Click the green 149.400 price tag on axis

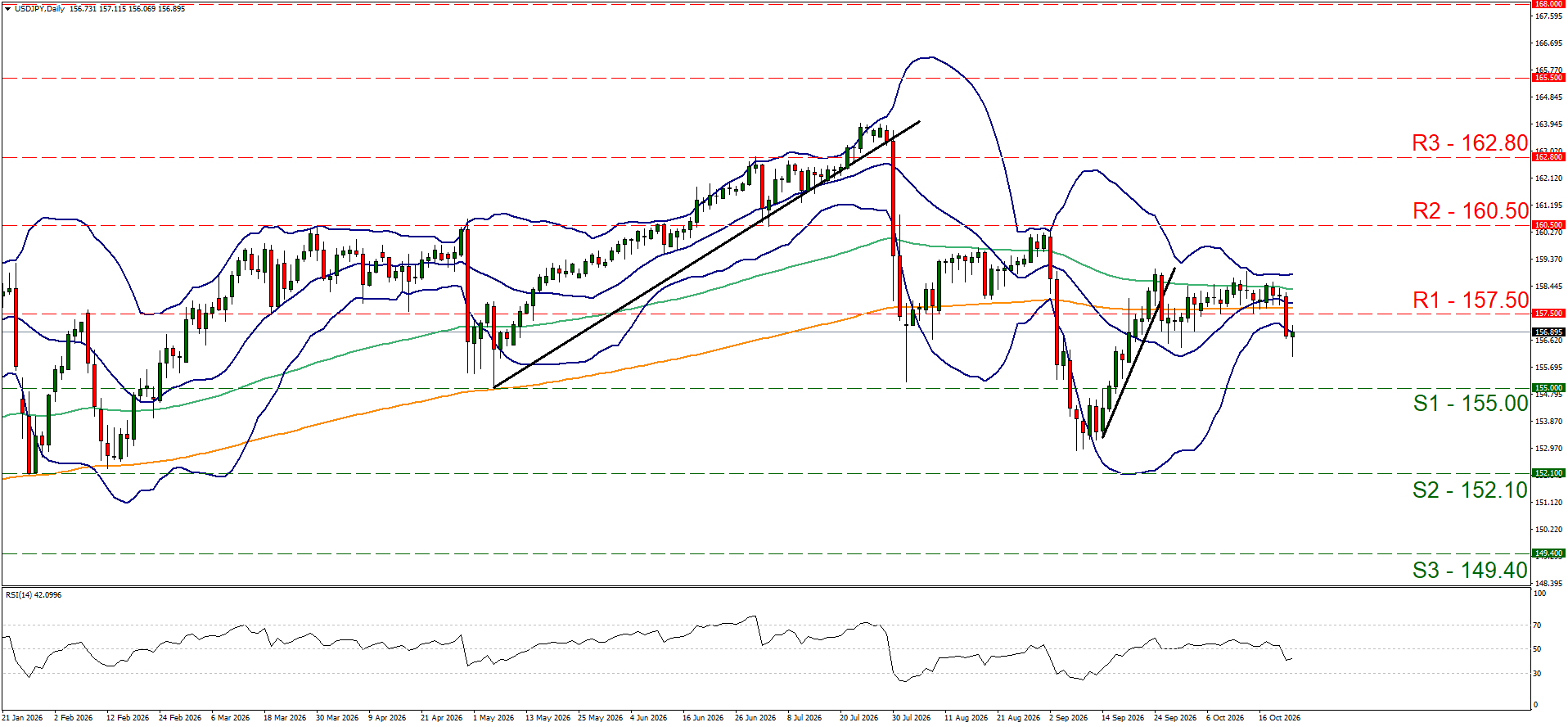[x=1548, y=553]
